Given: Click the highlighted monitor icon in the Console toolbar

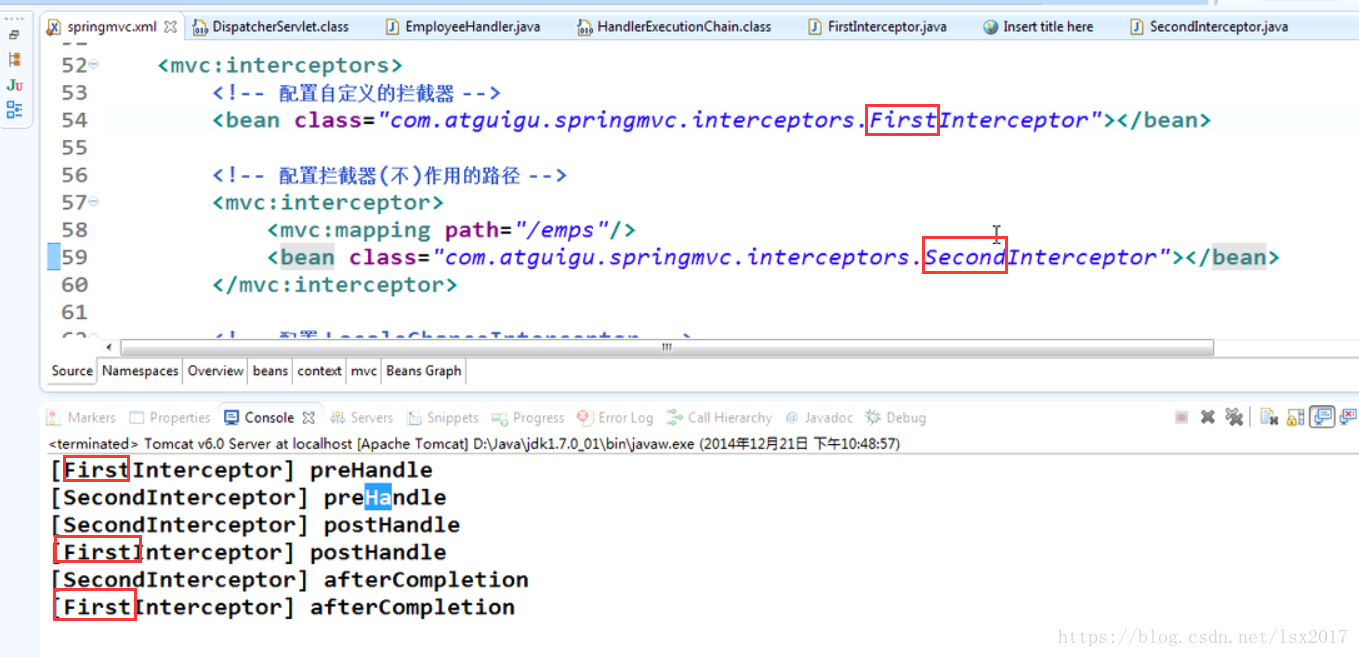Looking at the screenshot, I should pyautogui.click(x=1323, y=417).
